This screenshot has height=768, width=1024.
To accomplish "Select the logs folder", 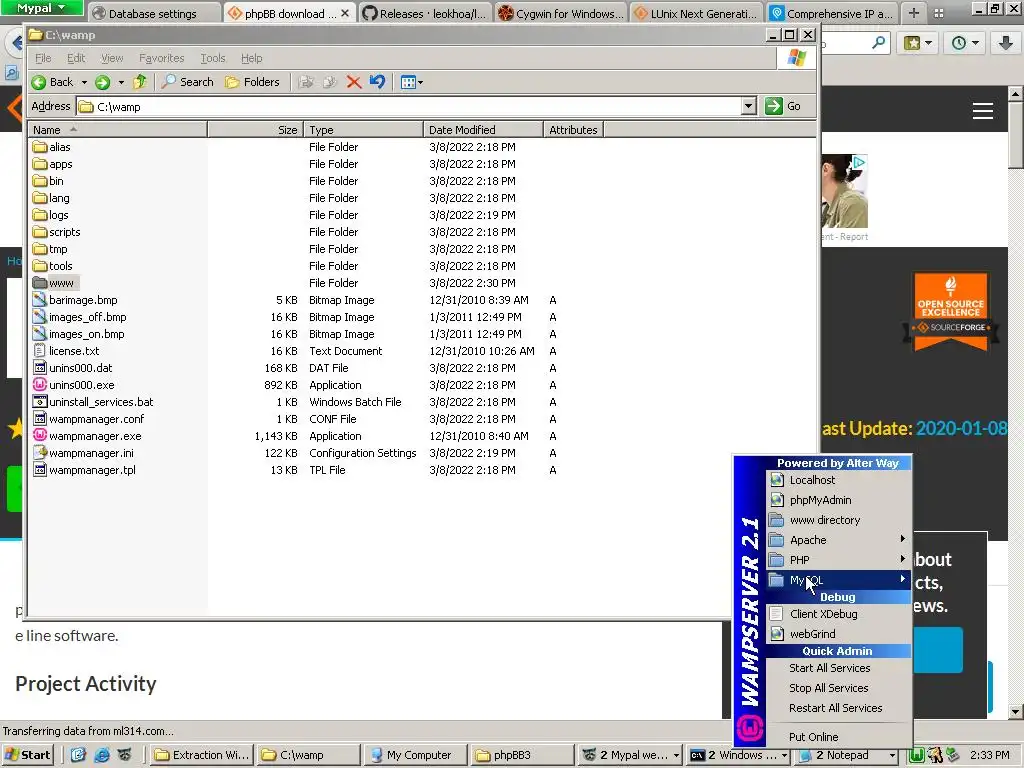I will (x=50, y=215).
